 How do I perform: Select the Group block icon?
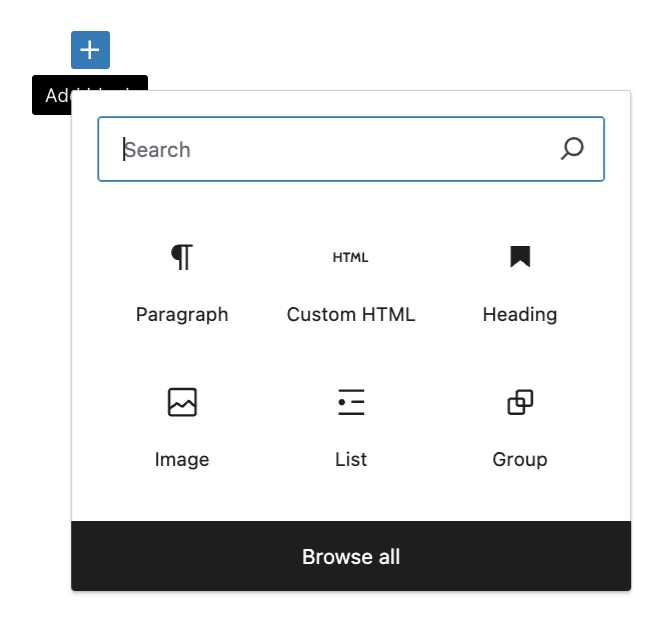click(x=519, y=402)
